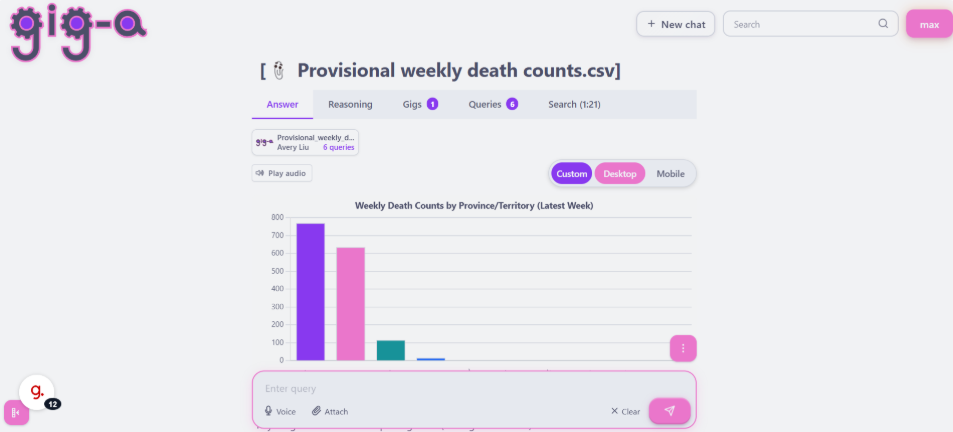The image size is (953, 432).
Task: Open the three-dot chart options menu
Action: tap(683, 348)
